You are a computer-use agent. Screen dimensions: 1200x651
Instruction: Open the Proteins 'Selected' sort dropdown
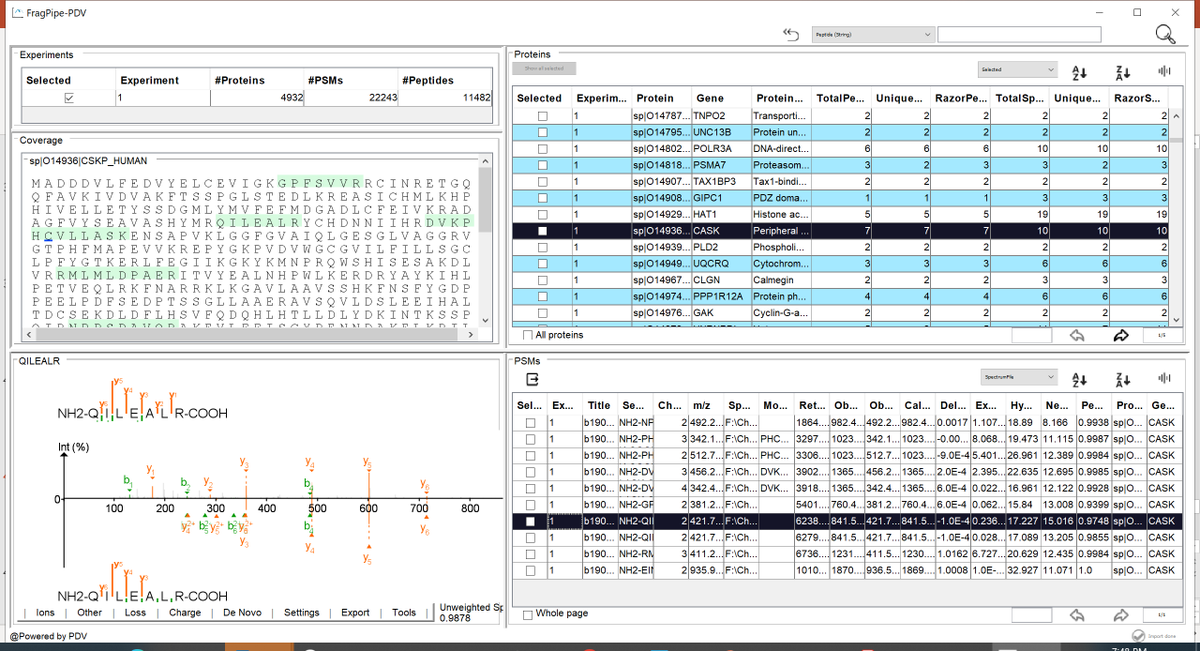1017,70
